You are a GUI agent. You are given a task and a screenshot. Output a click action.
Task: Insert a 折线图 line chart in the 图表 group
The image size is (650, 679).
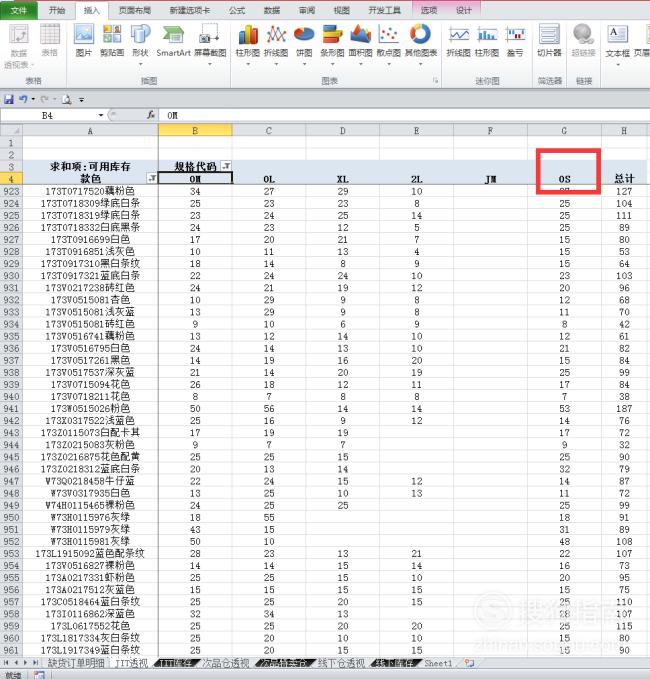point(276,43)
